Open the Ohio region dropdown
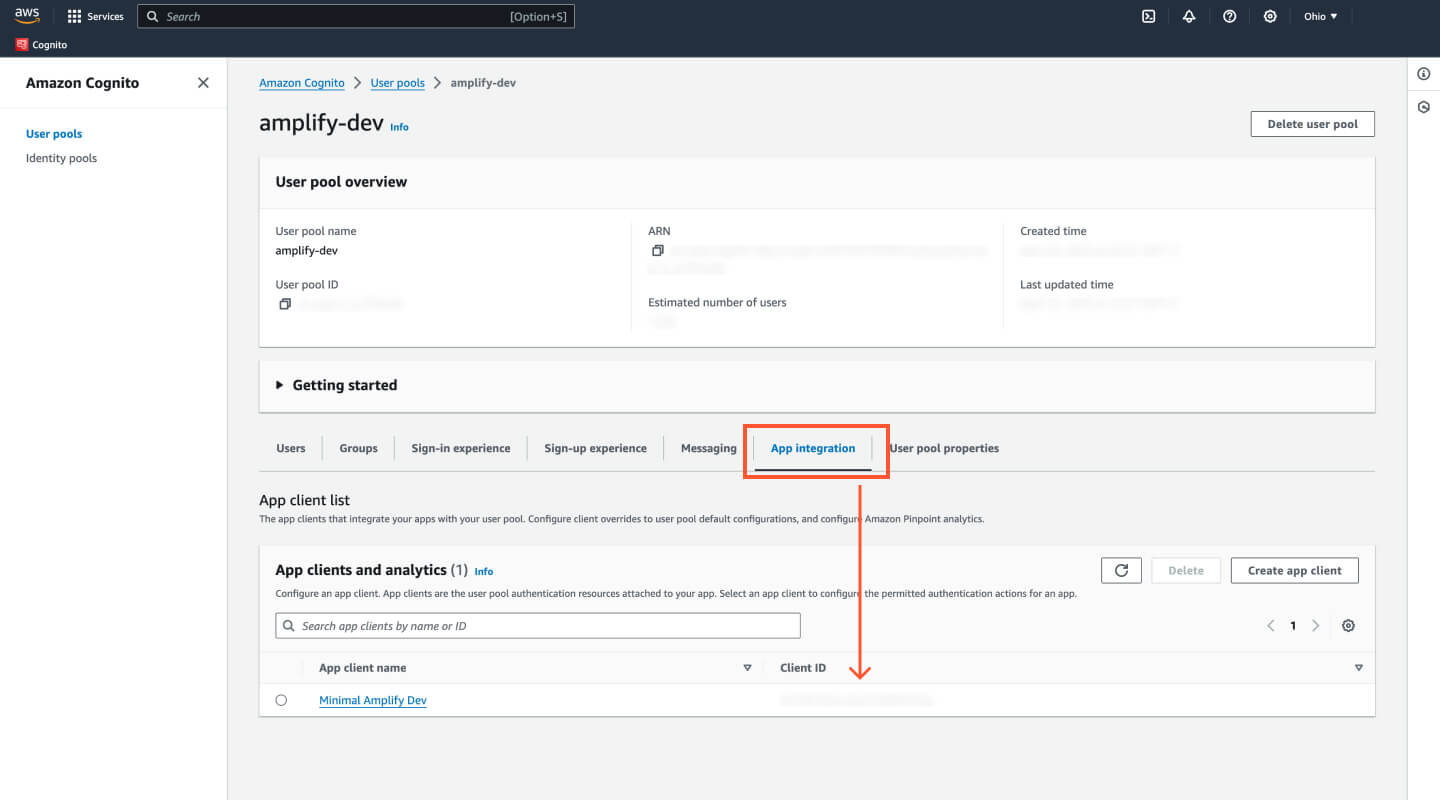Screen dimensions: 1440x800 click(x=1320, y=16)
